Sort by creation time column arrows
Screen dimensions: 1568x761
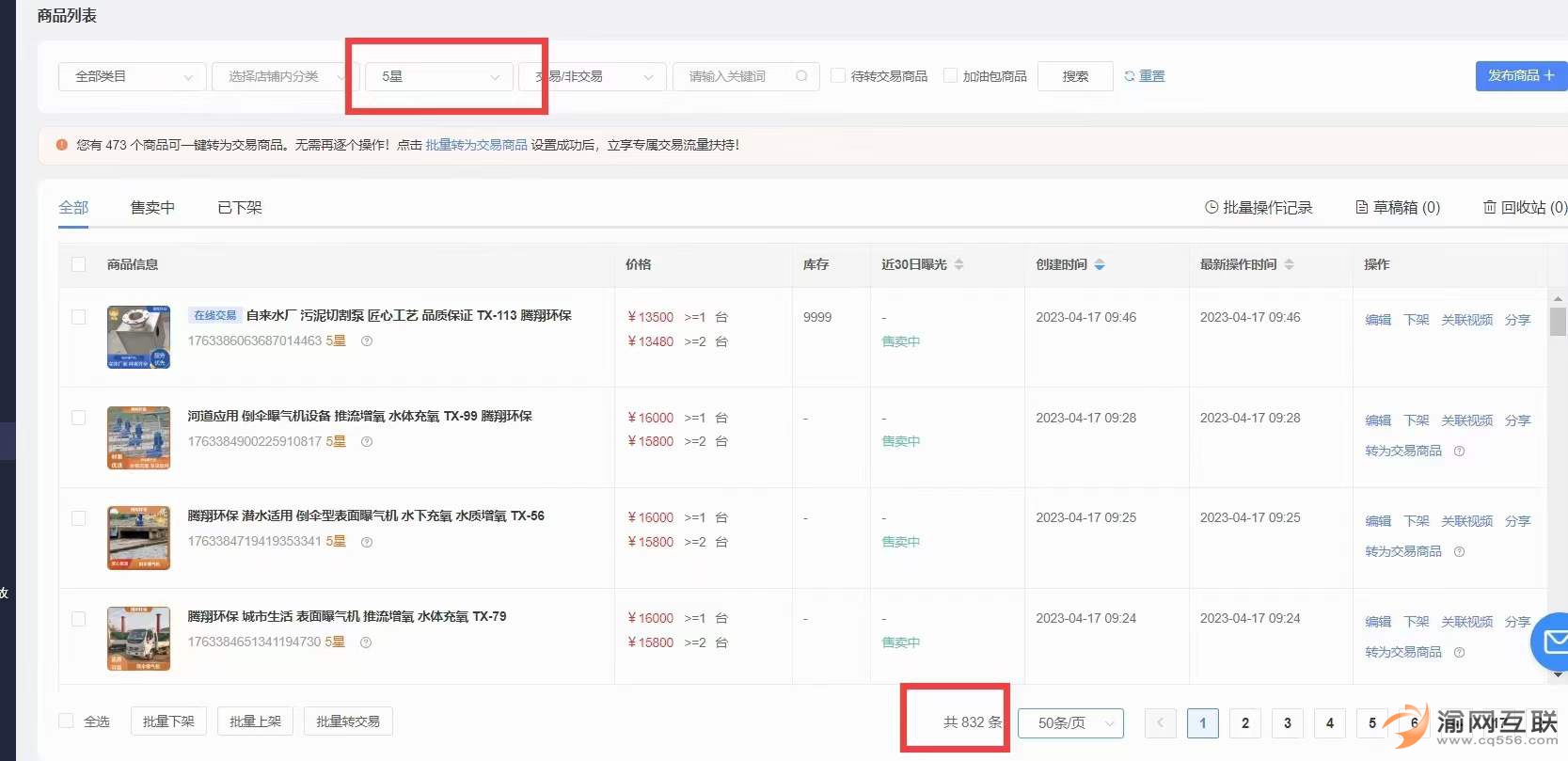pos(1100,264)
